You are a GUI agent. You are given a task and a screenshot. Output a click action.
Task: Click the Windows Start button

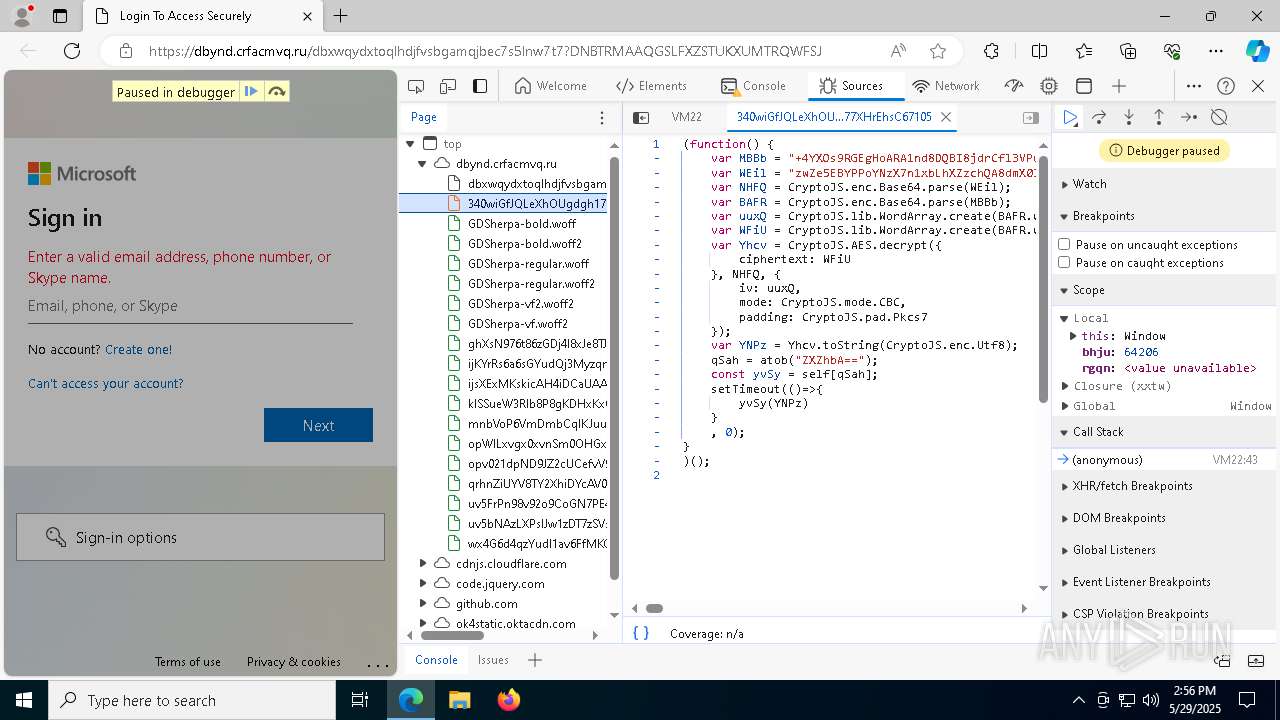click(23, 700)
